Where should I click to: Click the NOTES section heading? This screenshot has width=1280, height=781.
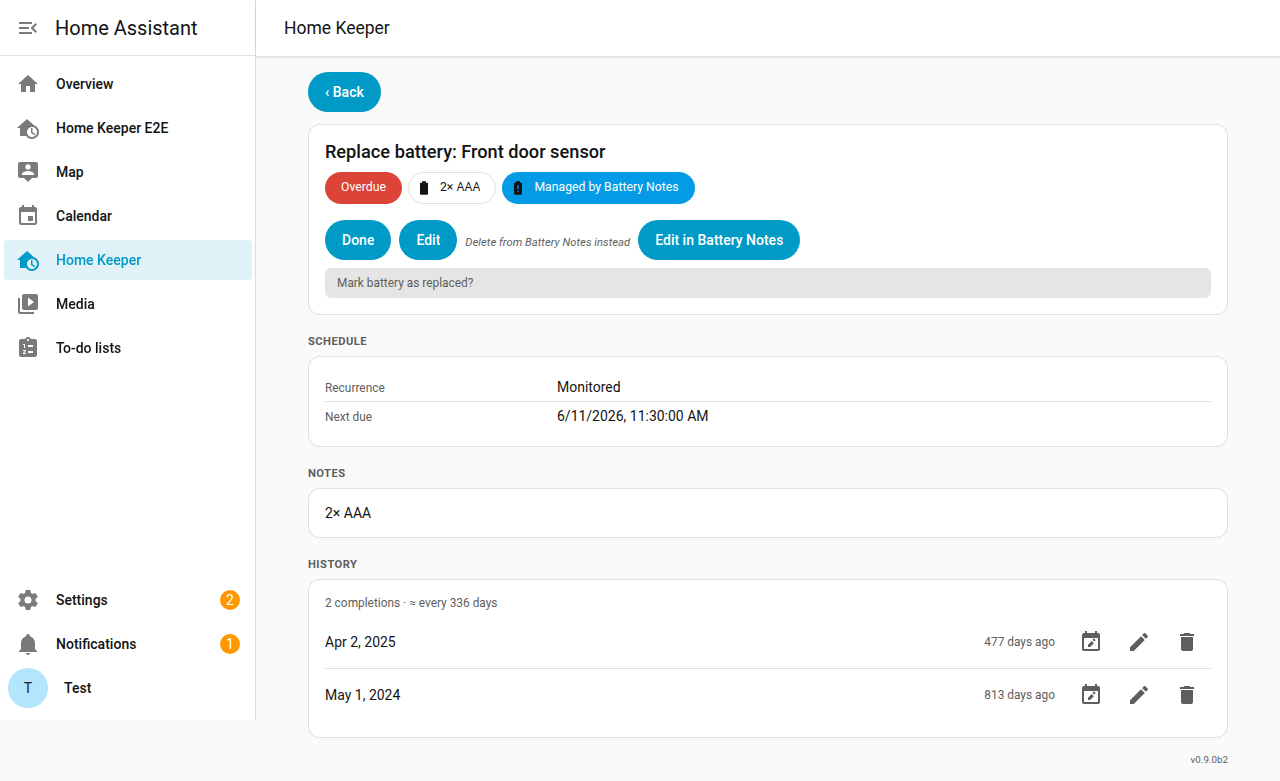click(326, 473)
